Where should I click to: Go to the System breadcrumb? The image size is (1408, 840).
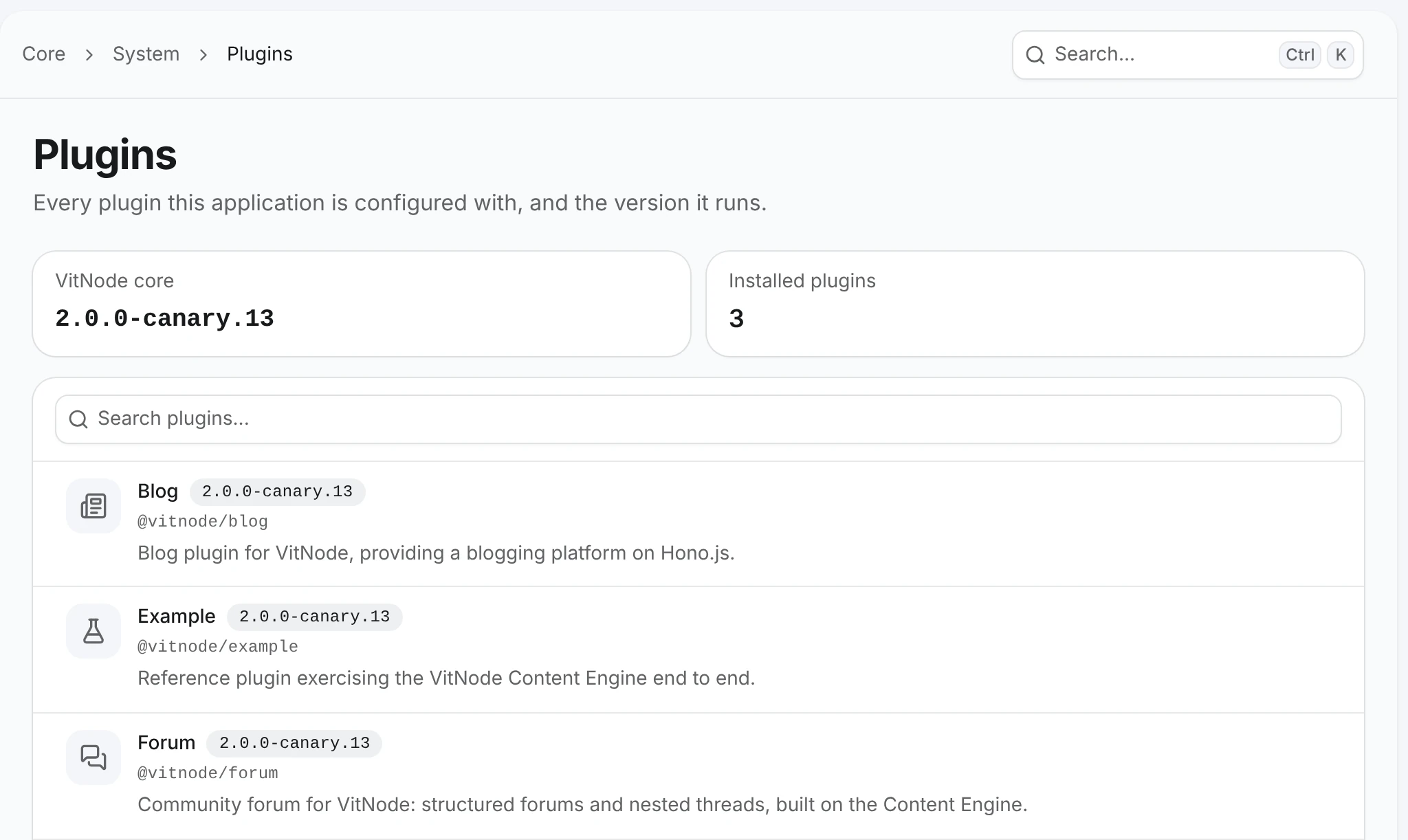pyautogui.click(x=146, y=54)
